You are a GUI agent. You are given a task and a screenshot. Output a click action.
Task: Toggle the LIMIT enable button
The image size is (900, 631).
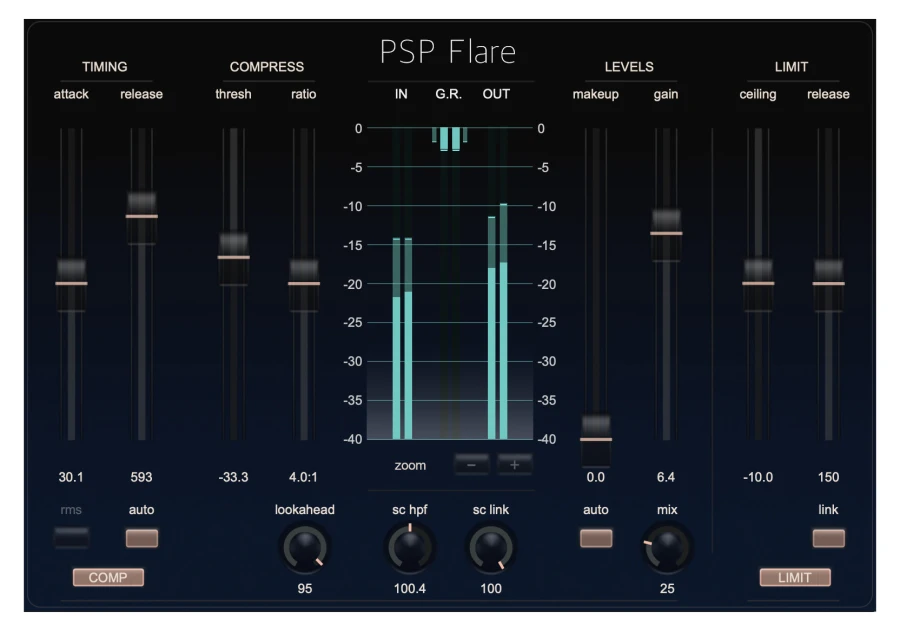tap(795, 577)
